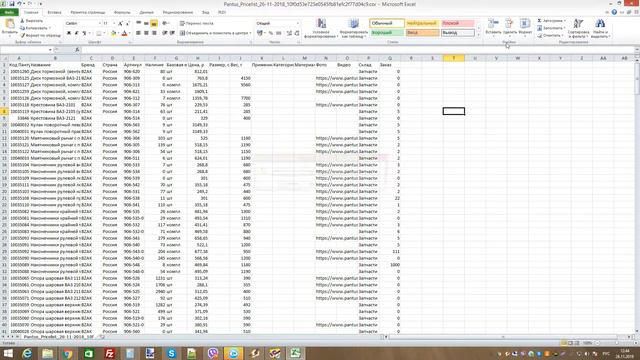
Task: Switch to the Page Layout (Разметка страницы) tab
Action: (88, 13)
